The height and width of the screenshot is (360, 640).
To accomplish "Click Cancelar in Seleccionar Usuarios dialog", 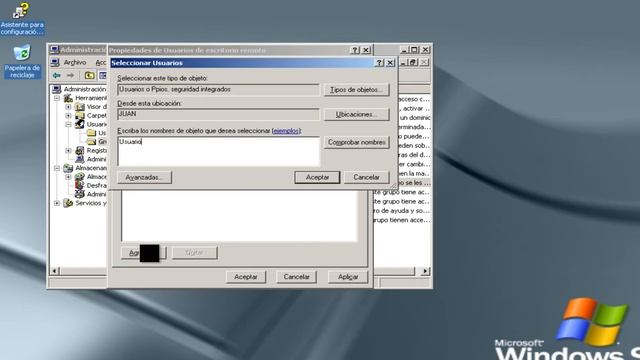I will [x=366, y=177].
